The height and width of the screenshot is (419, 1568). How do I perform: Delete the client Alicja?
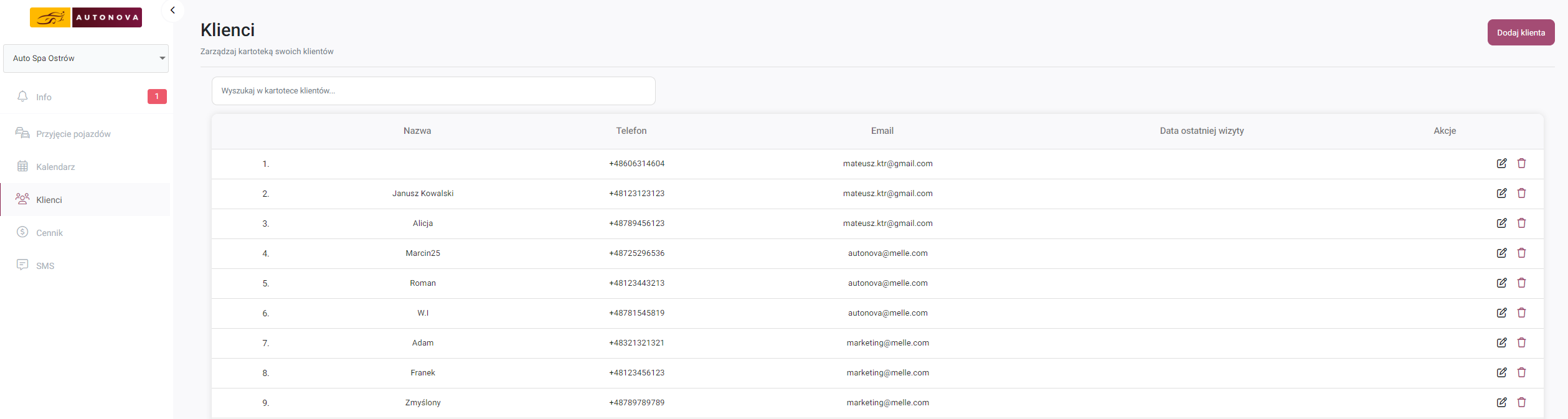1521,223
